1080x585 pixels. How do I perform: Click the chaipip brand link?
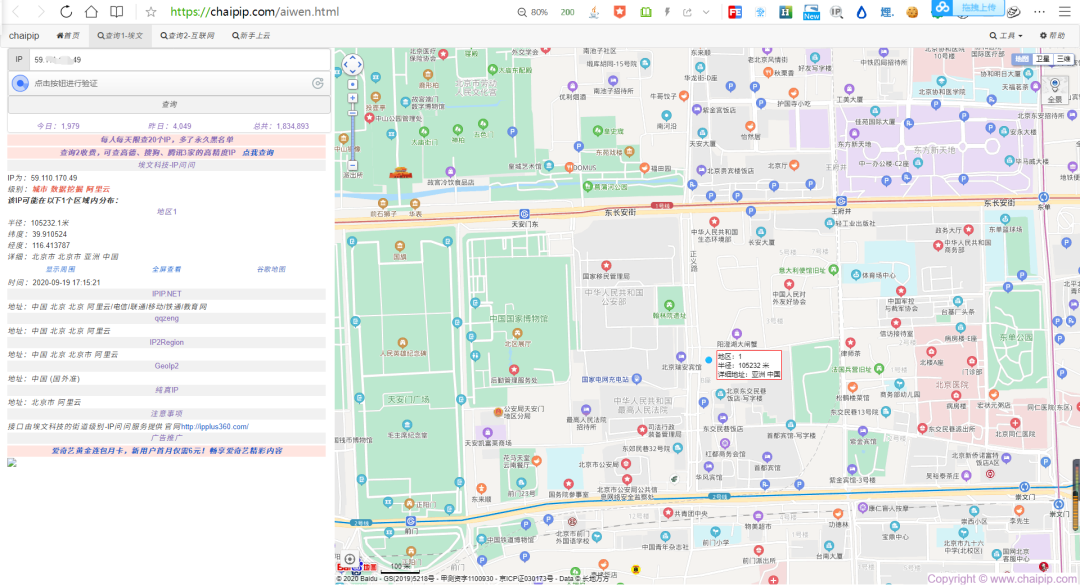(24, 35)
